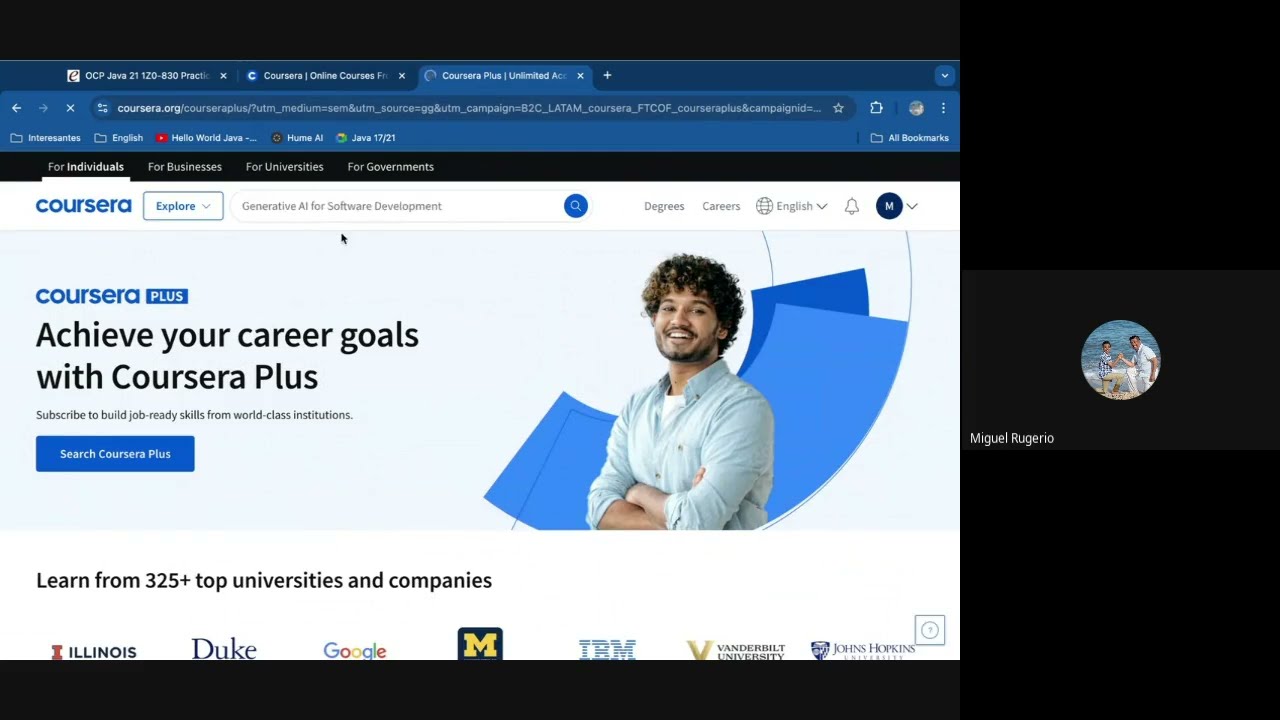Open the English bookmarks folder
This screenshot has width=1280, height=720.
118,138
